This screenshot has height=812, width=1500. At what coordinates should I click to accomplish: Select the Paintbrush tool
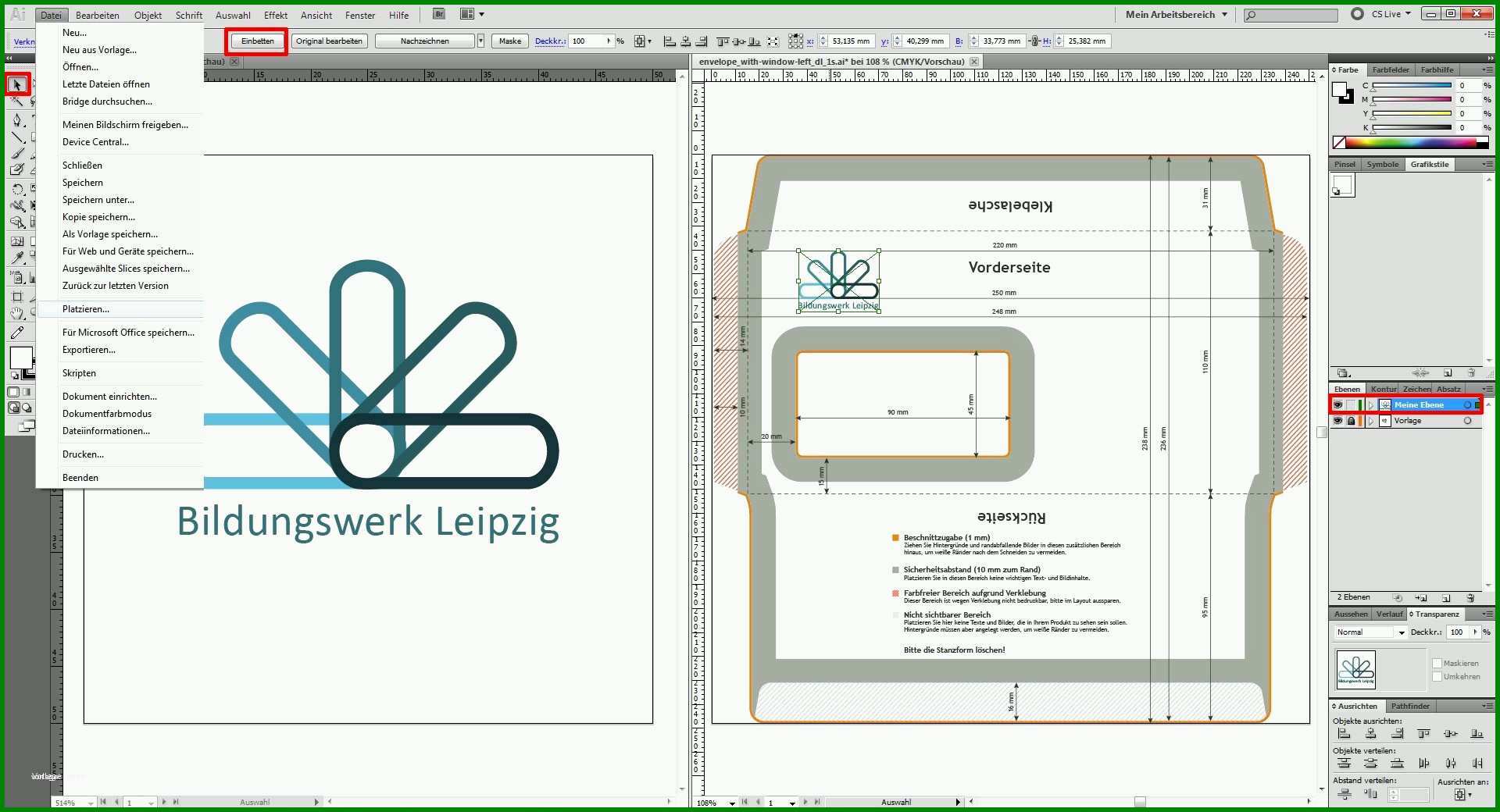click(17, 153)
